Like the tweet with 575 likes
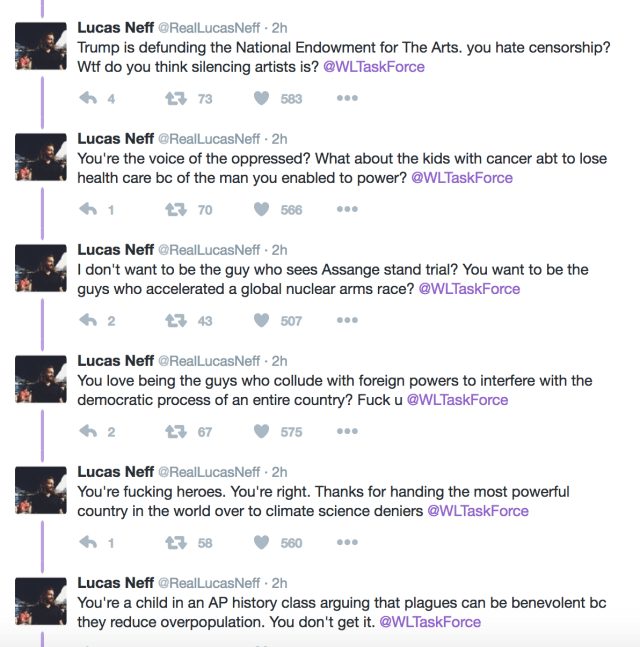The image size is (640, 647). click(x=261, y=431)
